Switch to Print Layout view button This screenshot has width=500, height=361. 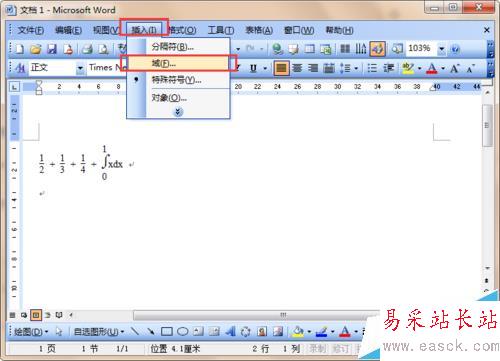[x=36, y=315]
